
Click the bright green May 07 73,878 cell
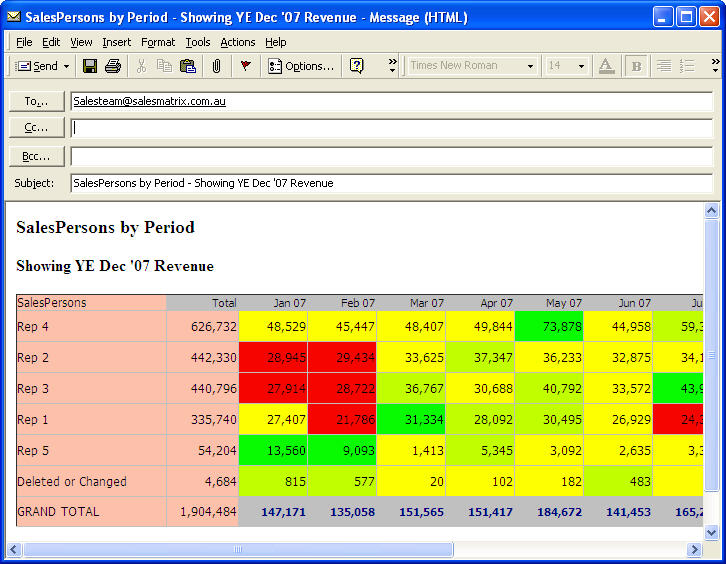pyautogui.click(x=548, y=326)
